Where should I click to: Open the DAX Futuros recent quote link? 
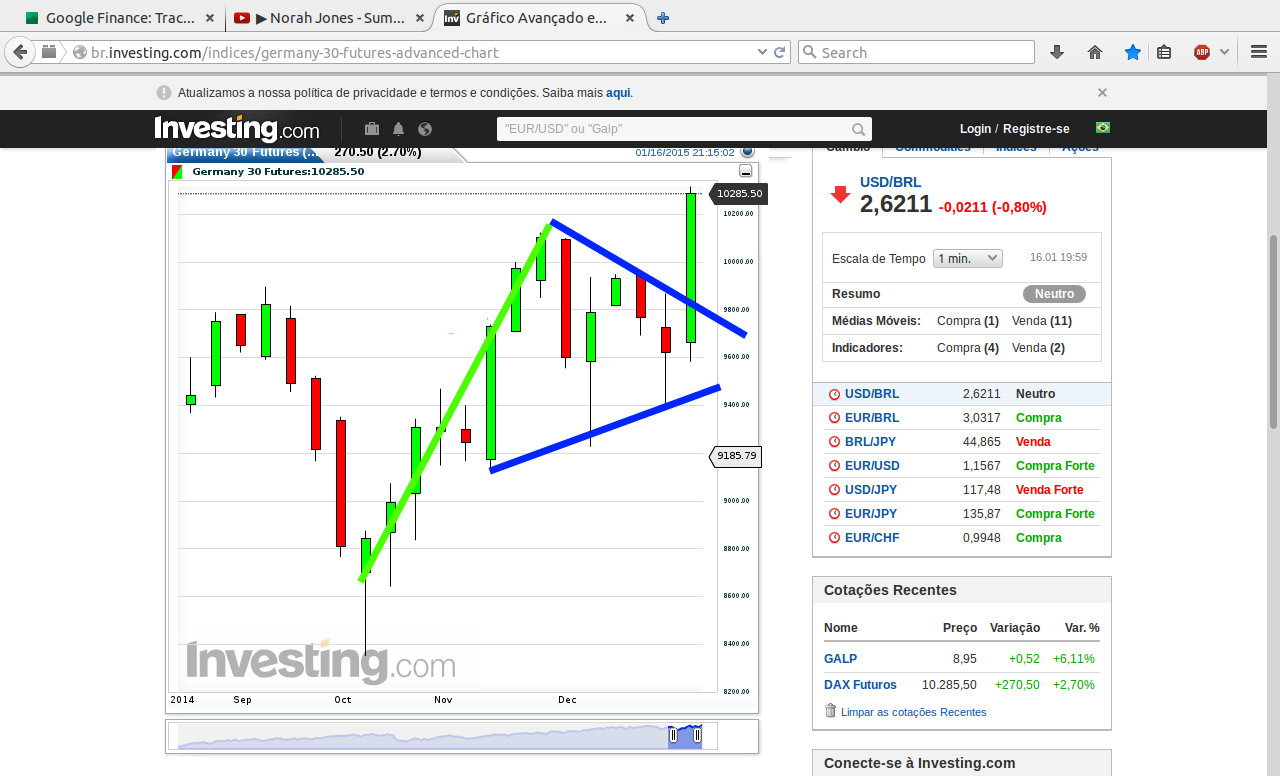pyautogui.click(x=860, y=685)
